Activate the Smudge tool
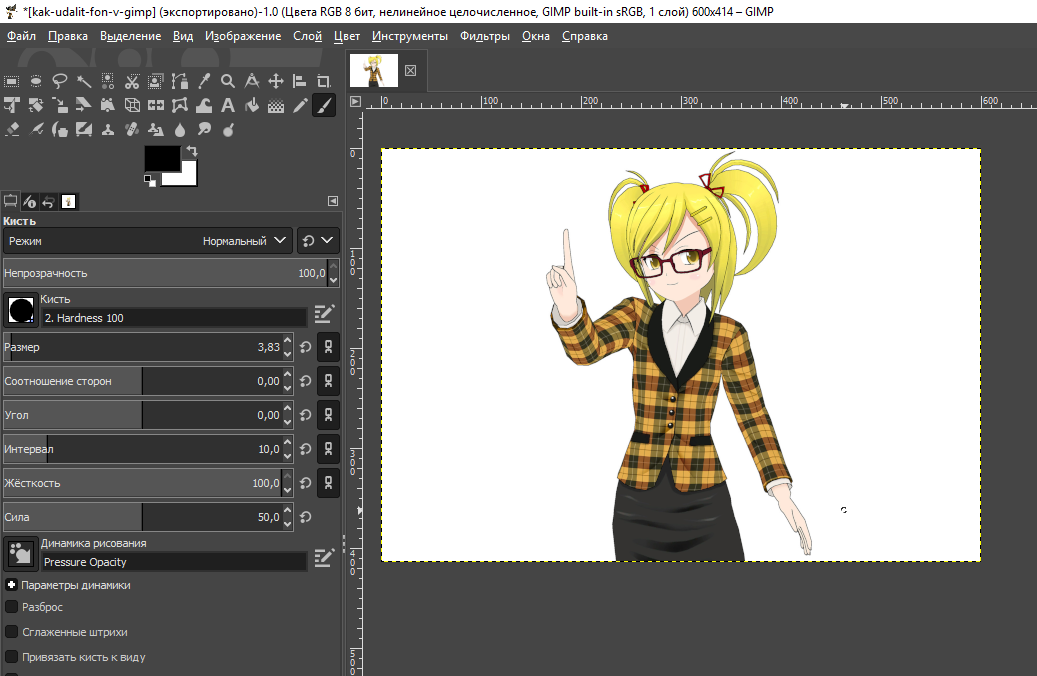1037x676 pixels. pyautogui.click(x=204, y=130)
